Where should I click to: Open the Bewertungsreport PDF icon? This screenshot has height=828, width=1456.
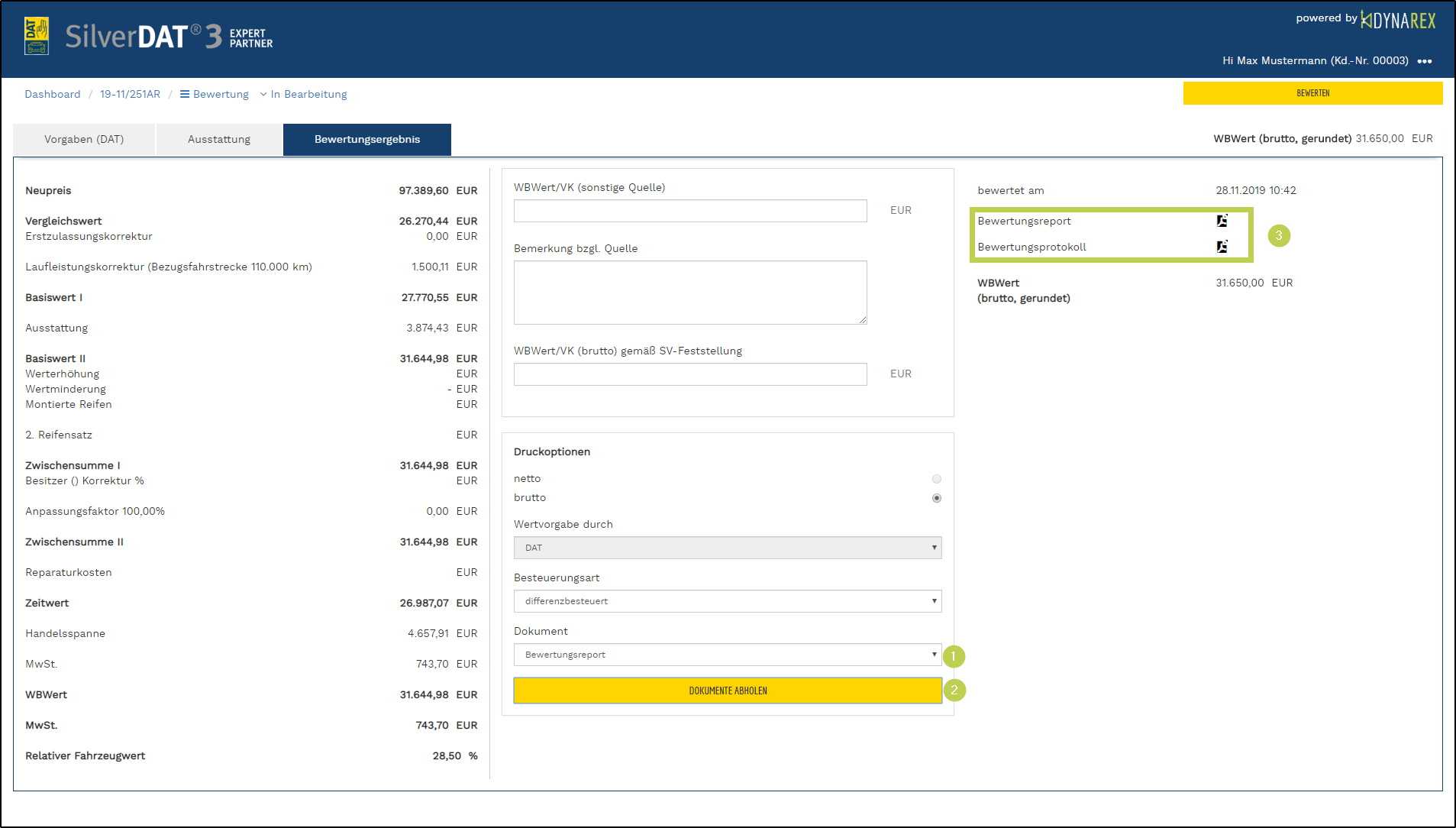coord(1222,221)
